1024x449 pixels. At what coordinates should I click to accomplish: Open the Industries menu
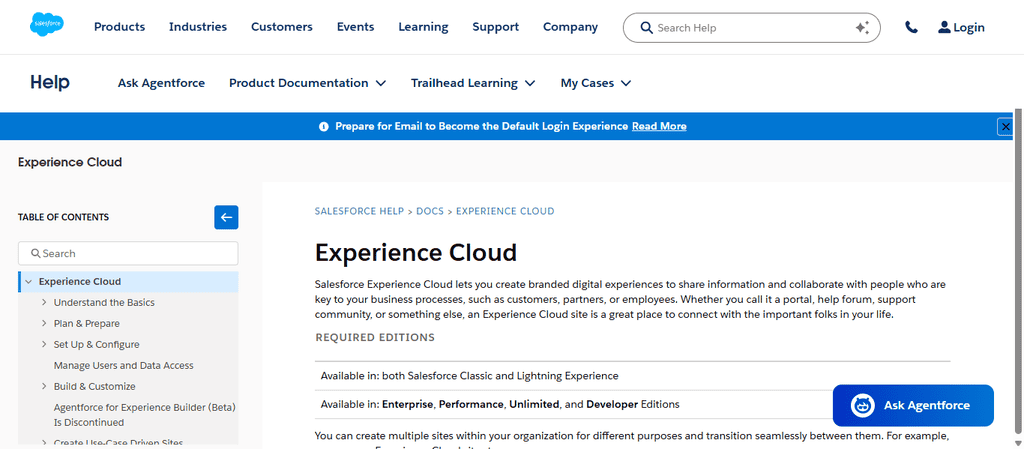click(x=198, y=27)
